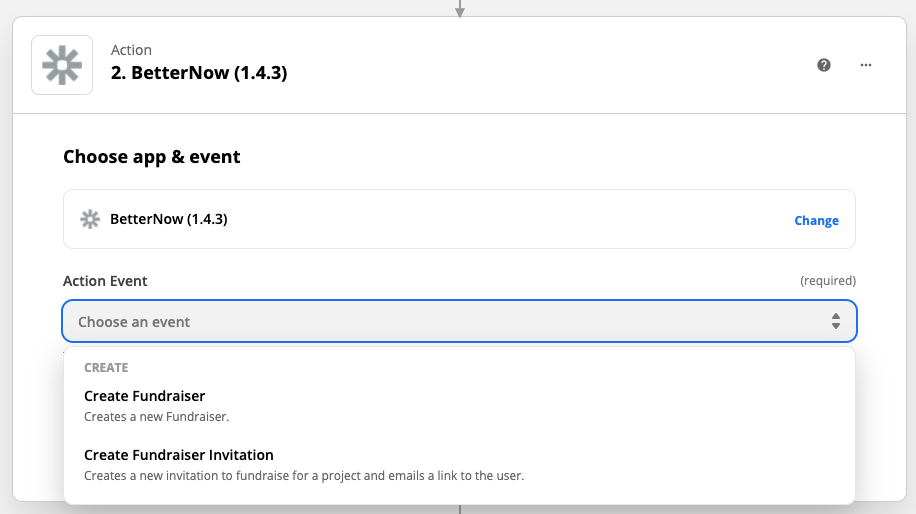
Task: Click the large BetterNow app logo
Action: coord(62,65)
